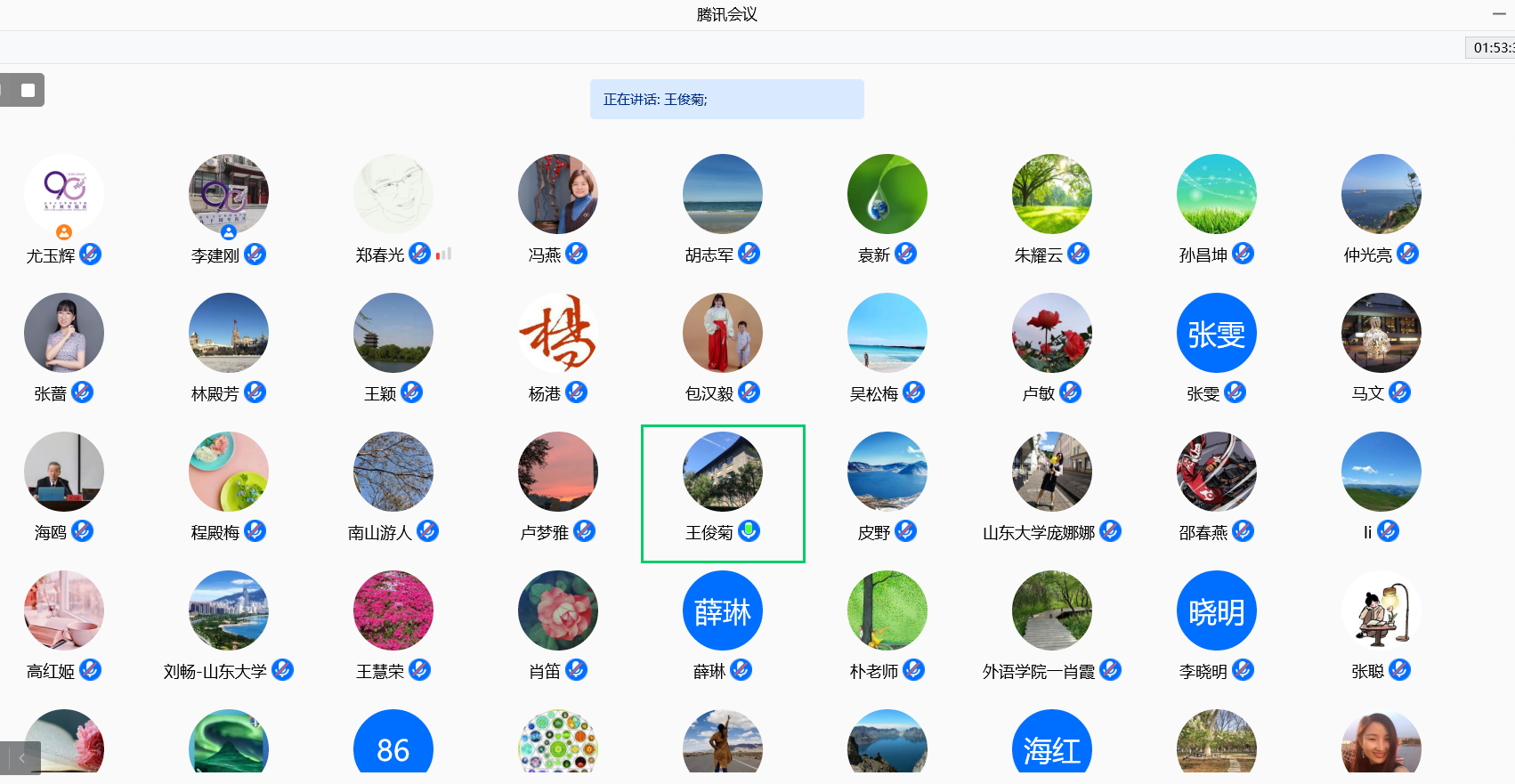Viewport: 1515px width, 784px height.
Task: Select the 薛琳 blue name avatar
Action: pos(722,611)
